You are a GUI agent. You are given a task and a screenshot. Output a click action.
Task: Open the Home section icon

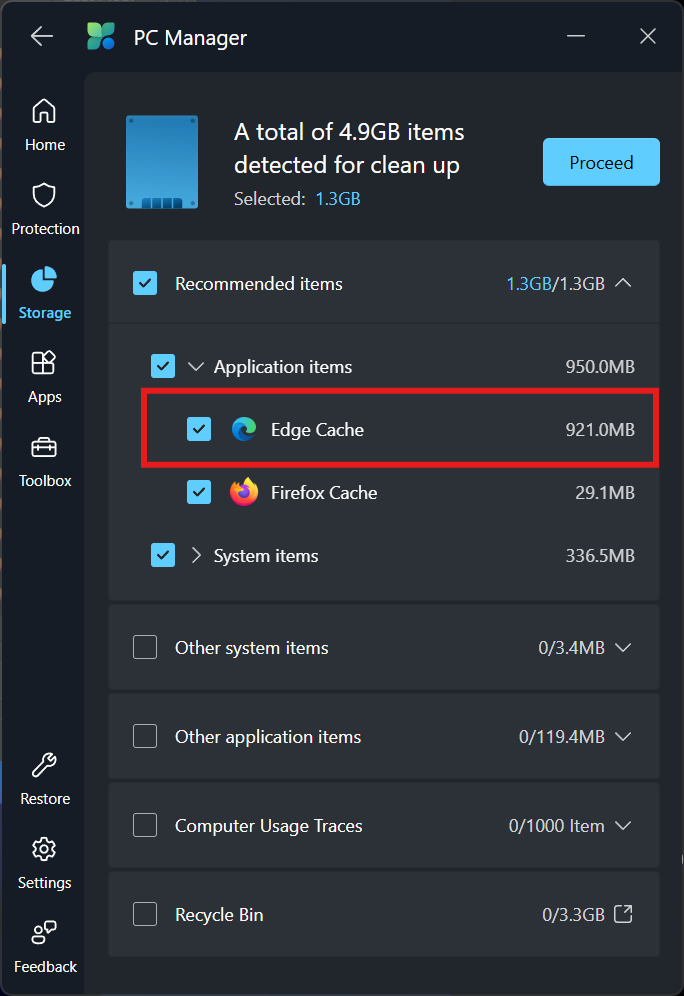(44, 111)
